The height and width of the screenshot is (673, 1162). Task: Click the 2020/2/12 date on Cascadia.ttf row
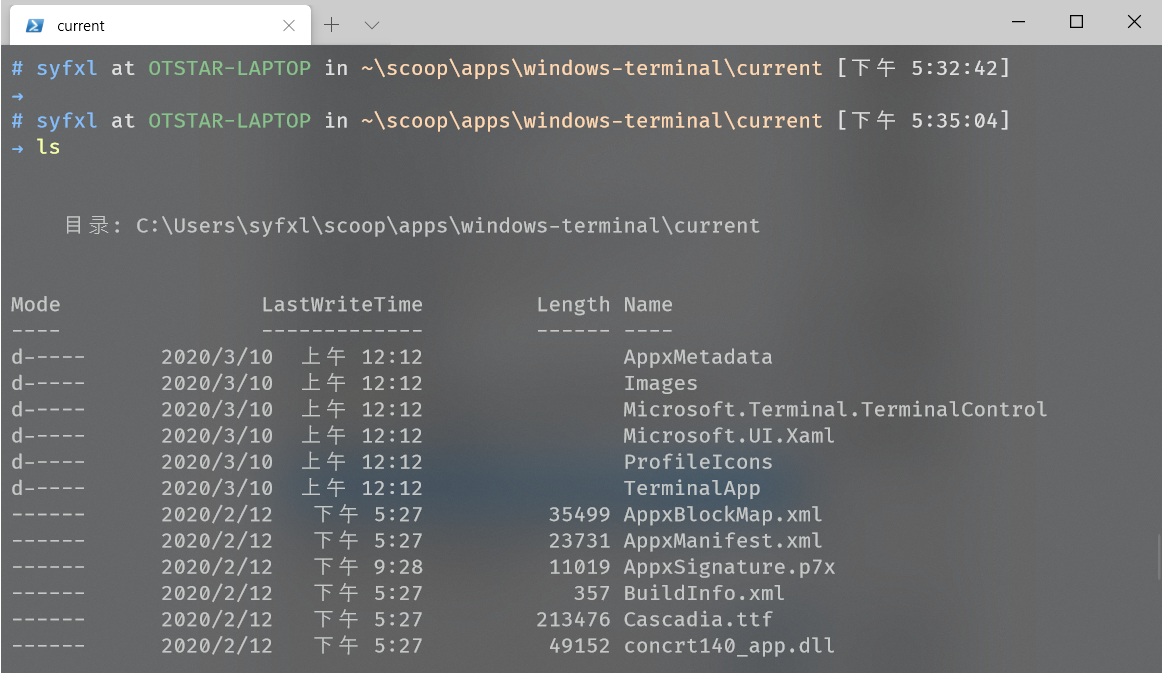click(216, 620)
